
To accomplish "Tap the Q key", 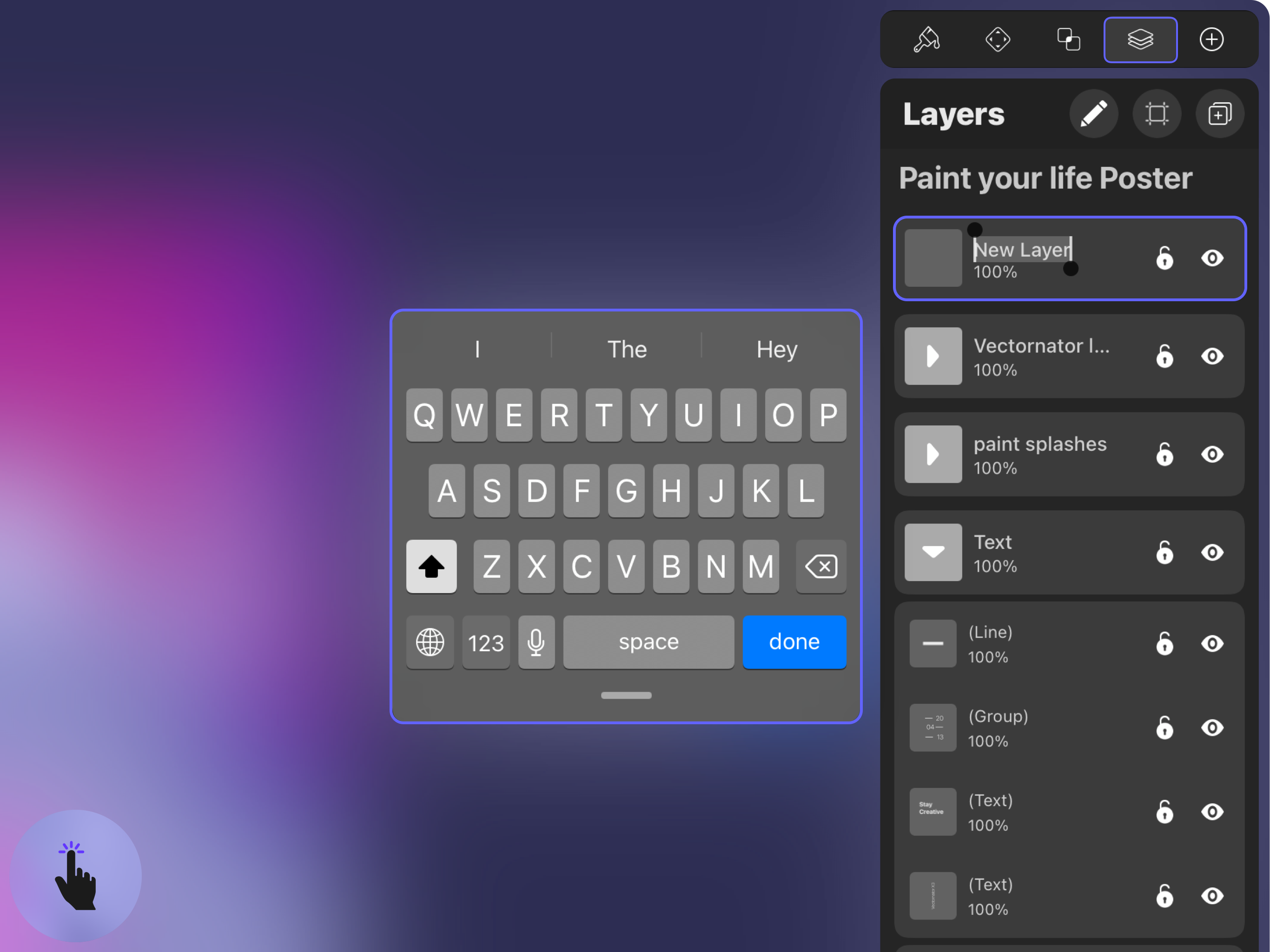I will [424, 415].
